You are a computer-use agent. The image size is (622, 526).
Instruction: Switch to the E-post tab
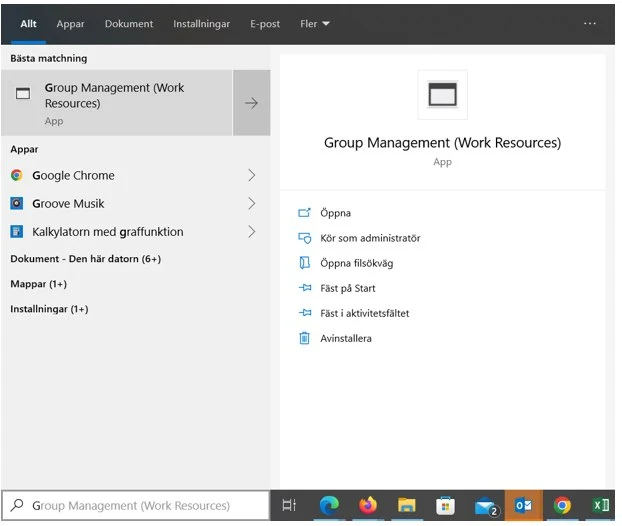coord(265,24)
